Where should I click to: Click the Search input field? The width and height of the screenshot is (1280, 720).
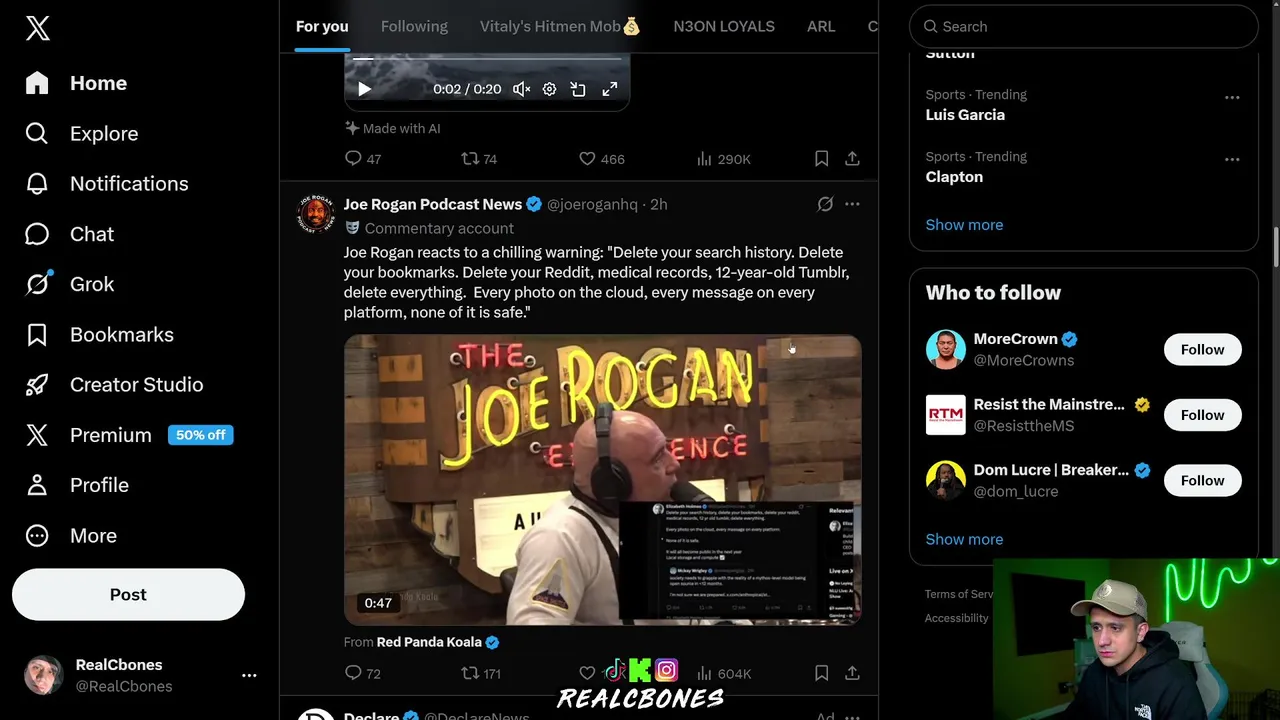click(1084, 26)
